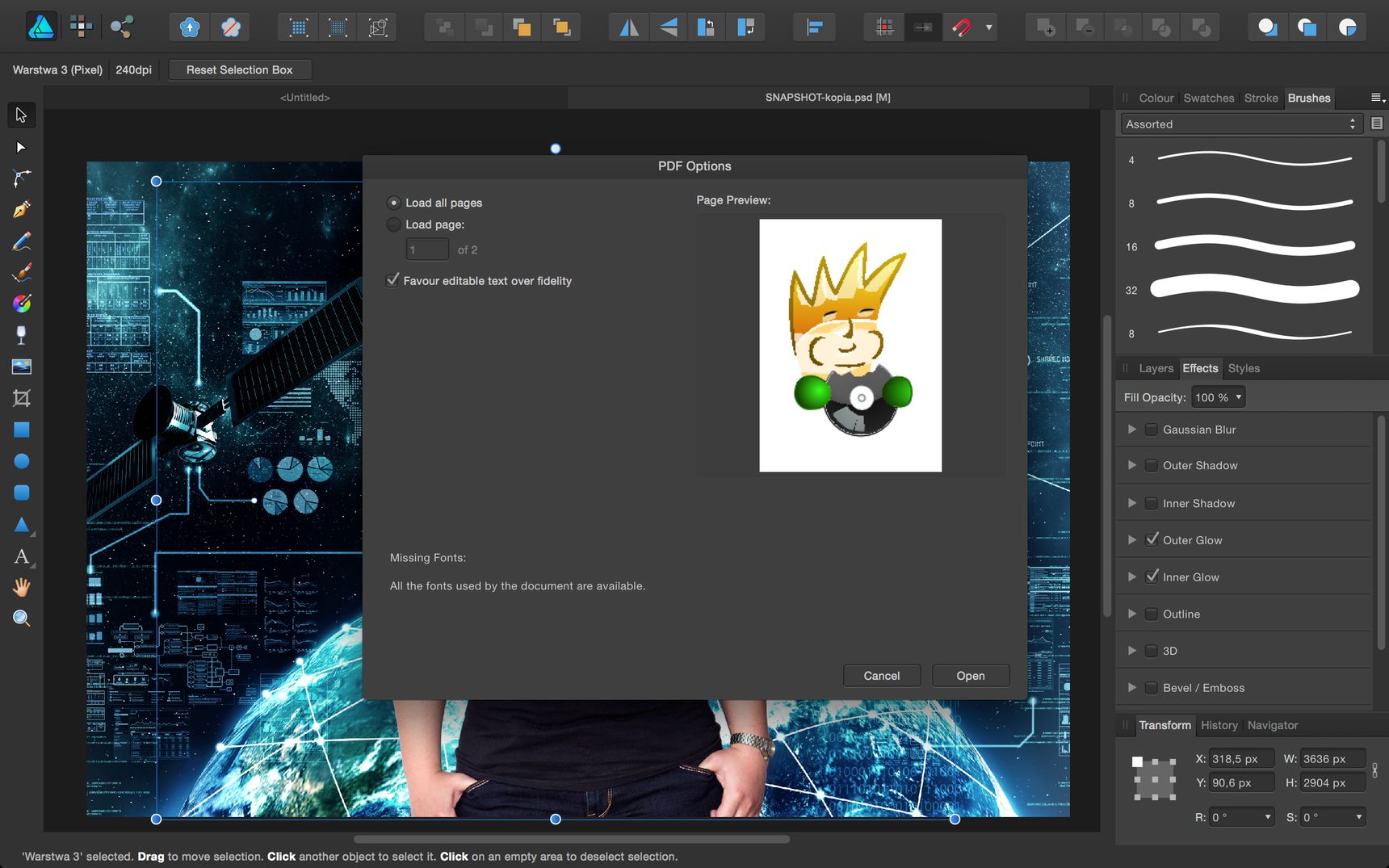This screenshot has width=1389, height=868.
Task: Flip selection horizontally
Action: [x=629, y=27]
